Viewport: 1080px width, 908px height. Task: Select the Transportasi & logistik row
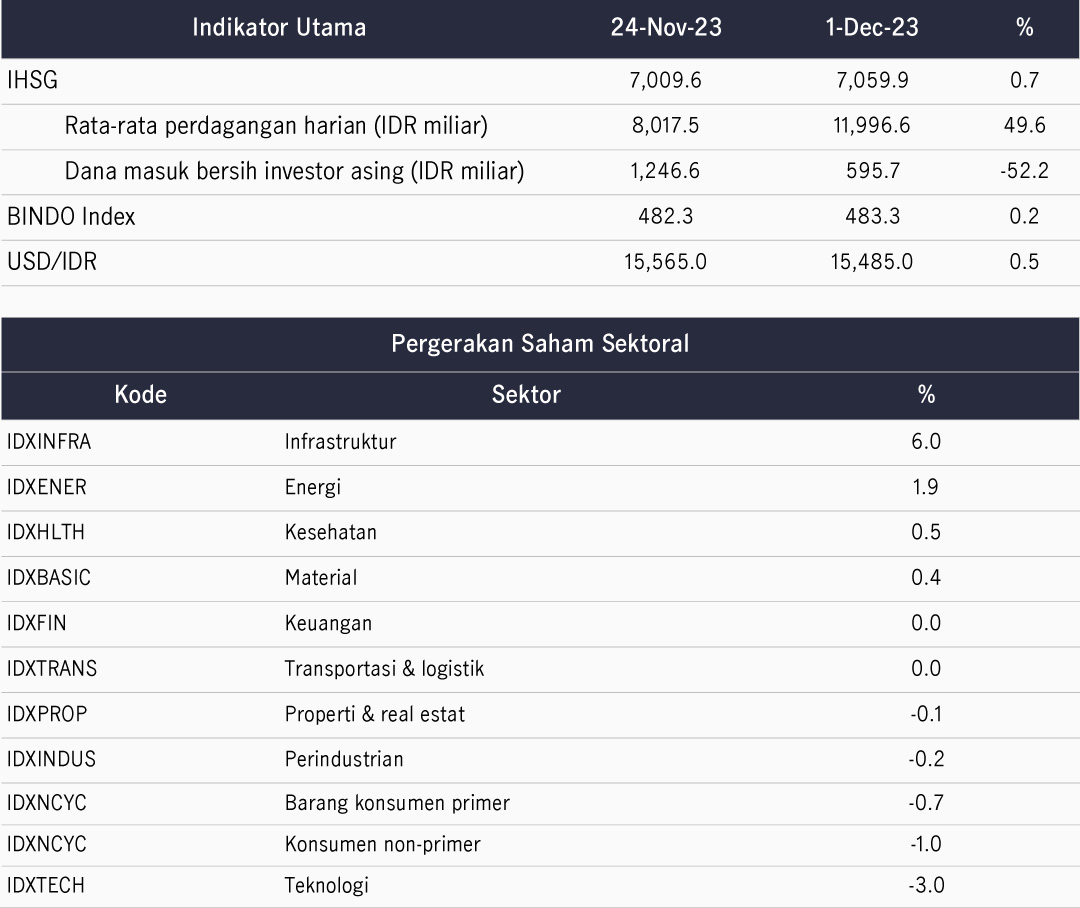click(x=384, y=668)
